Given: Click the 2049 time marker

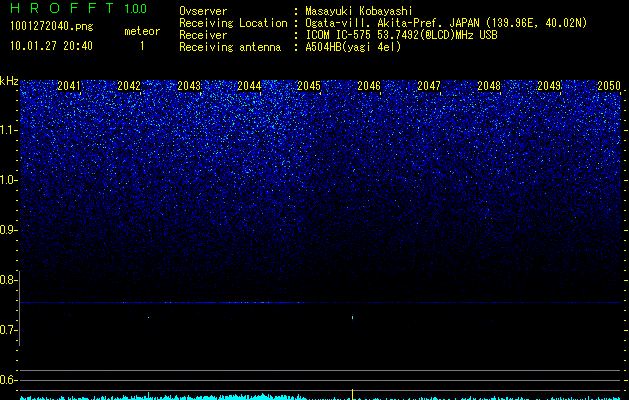Looking at the screenshot, I should click(549, 85).
